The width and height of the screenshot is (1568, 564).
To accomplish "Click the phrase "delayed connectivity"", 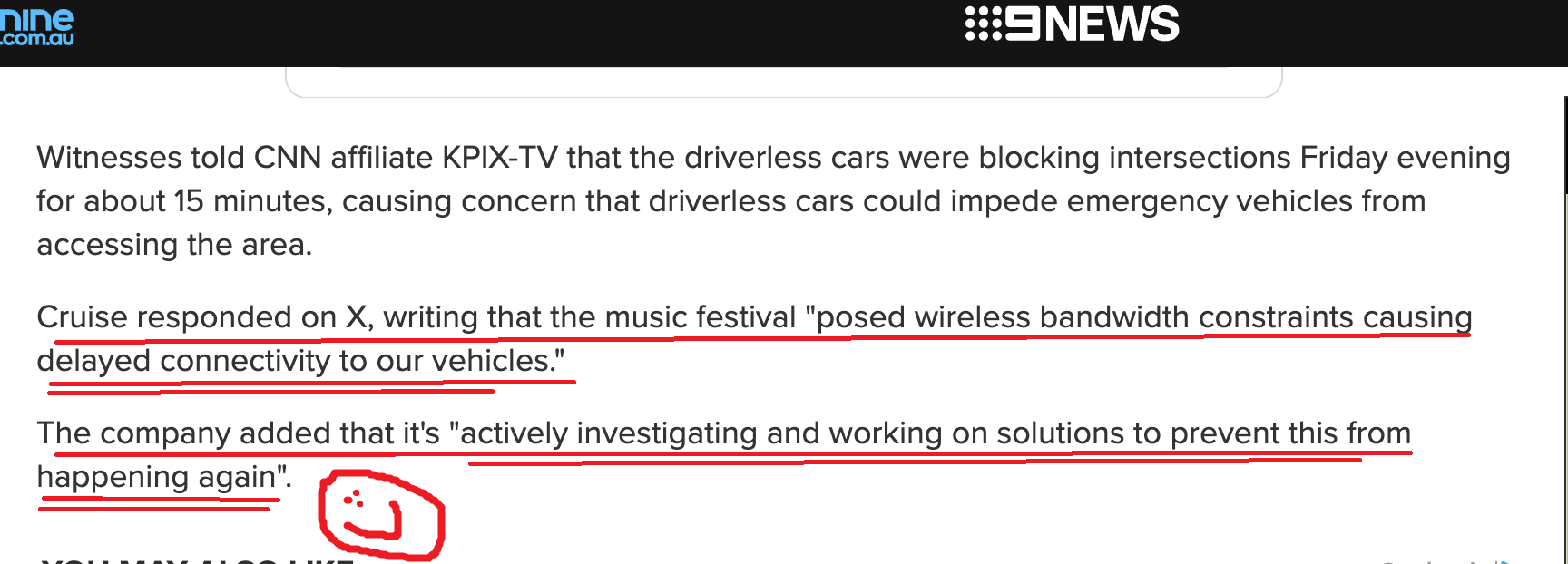I will coord(183,361).
